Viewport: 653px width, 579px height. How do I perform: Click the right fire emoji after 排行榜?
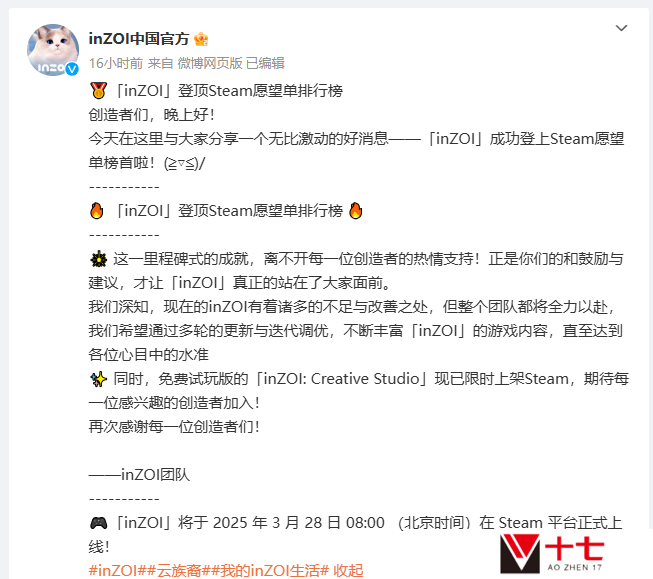coord(356,211)
